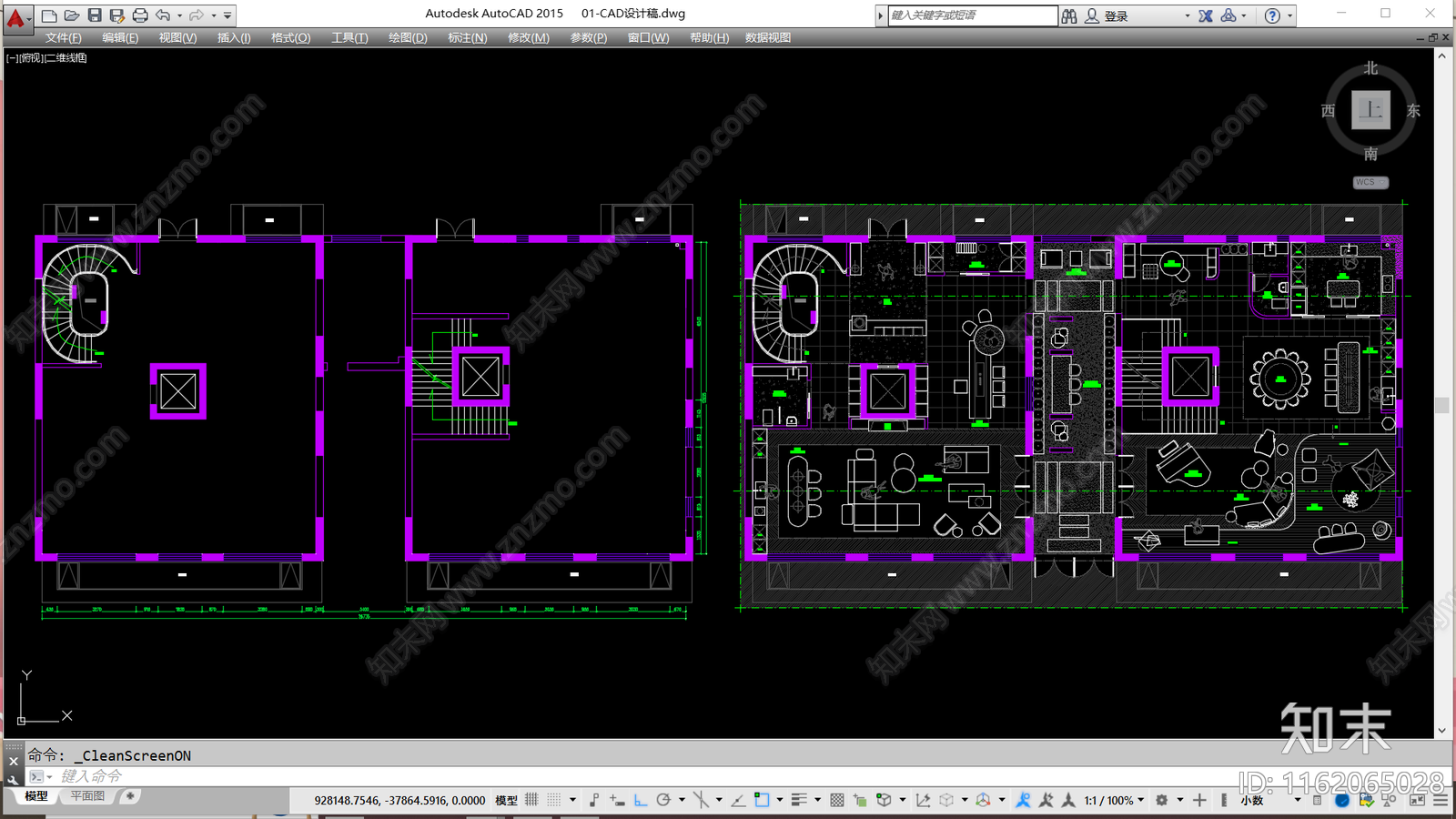
Task: Undo the last action with Undo arrow
Action: (163, 15)
